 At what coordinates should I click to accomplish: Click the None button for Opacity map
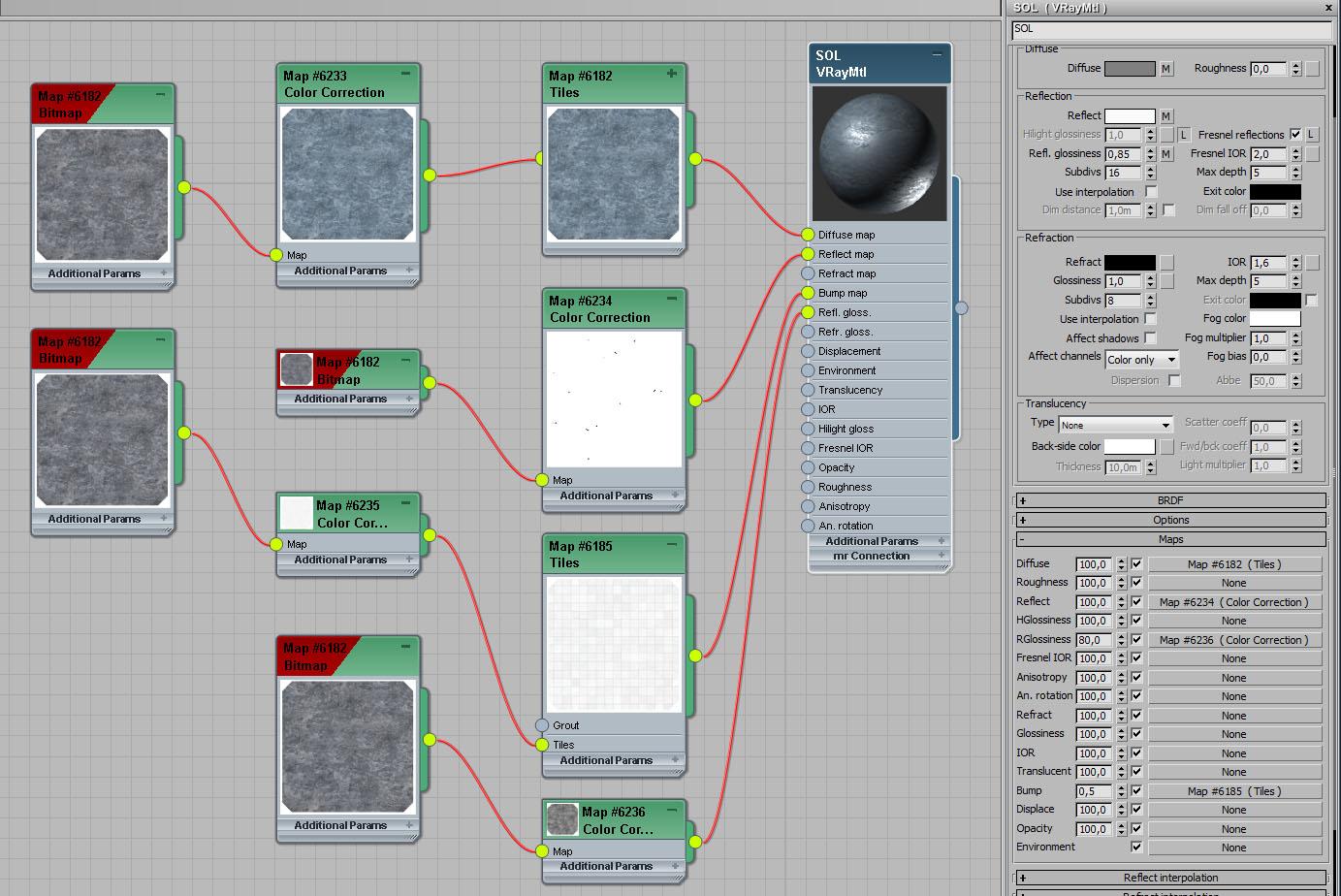[x=1234, y=829]
